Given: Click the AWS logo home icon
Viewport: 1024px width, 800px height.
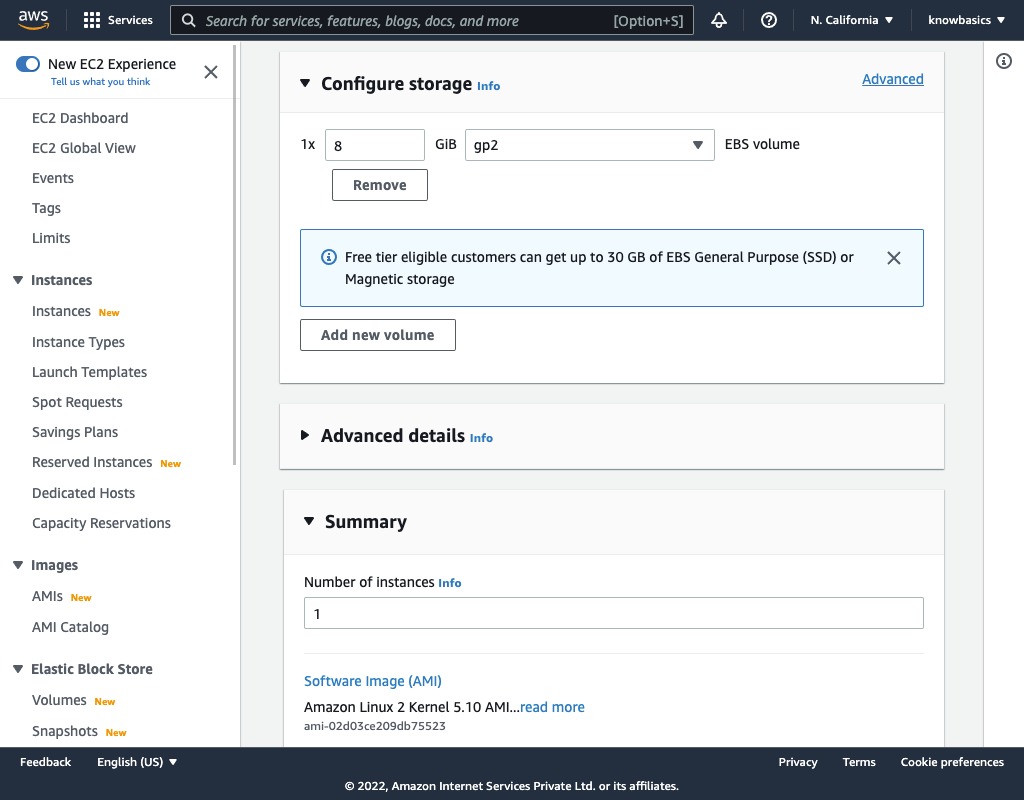Looking at the screenshot, I should point(33,20).
